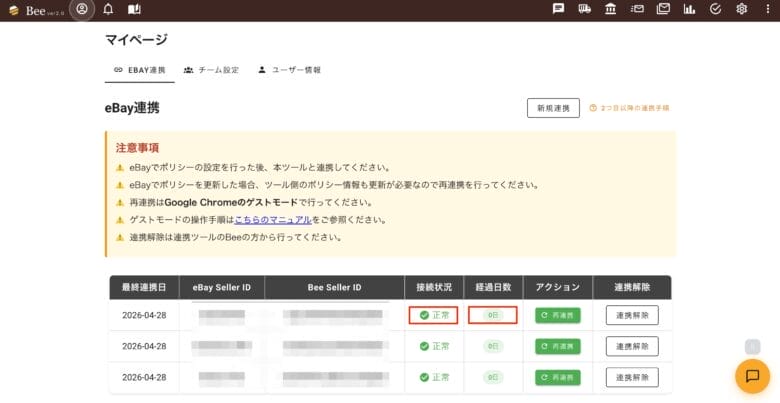The height and width of the screenshot is (403, 780).
Task: Select the EBAY連携 tab
Action: tap(140, 70)
